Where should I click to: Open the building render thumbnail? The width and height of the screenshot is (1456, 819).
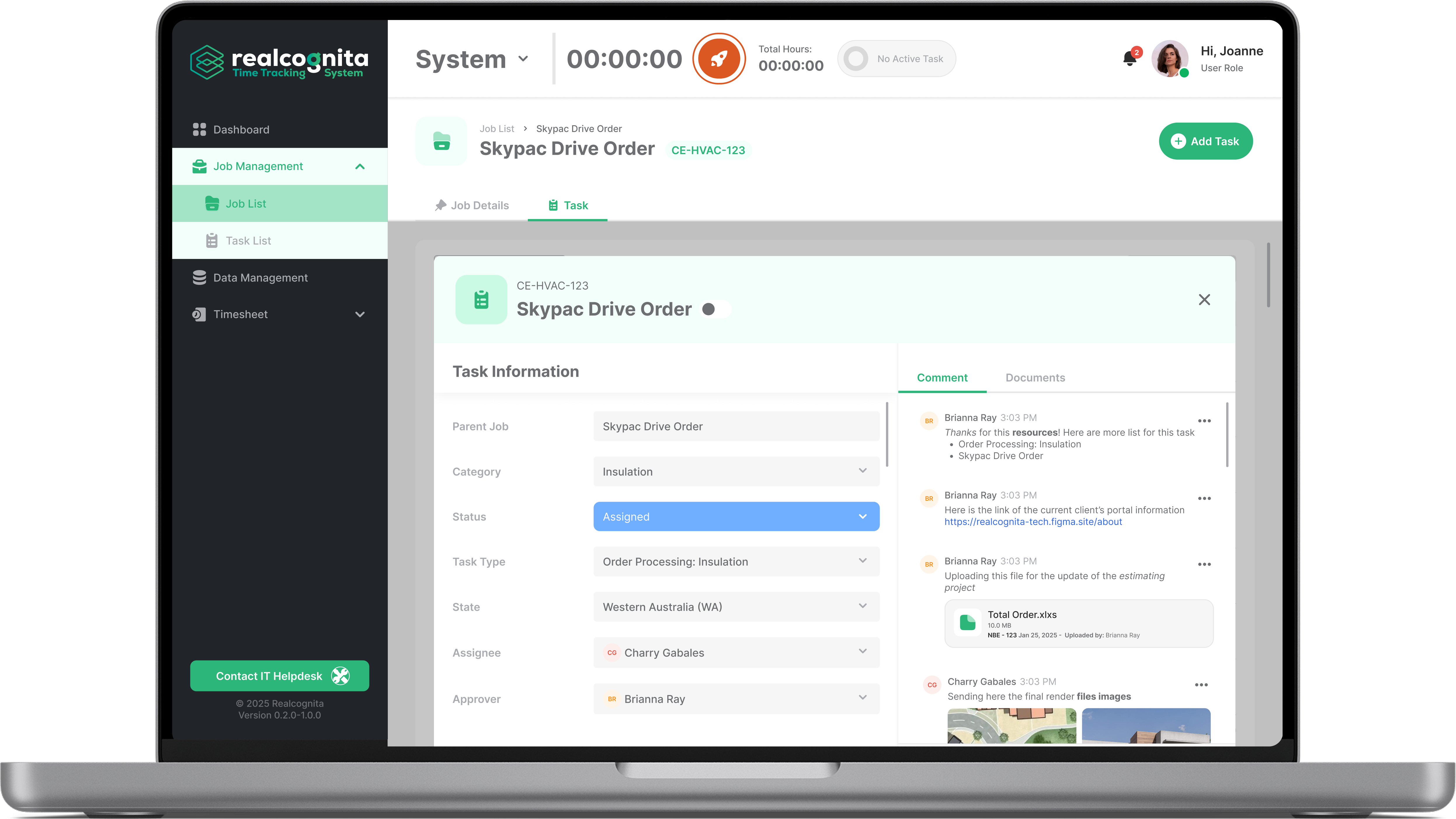click(x=1146, y=726)
